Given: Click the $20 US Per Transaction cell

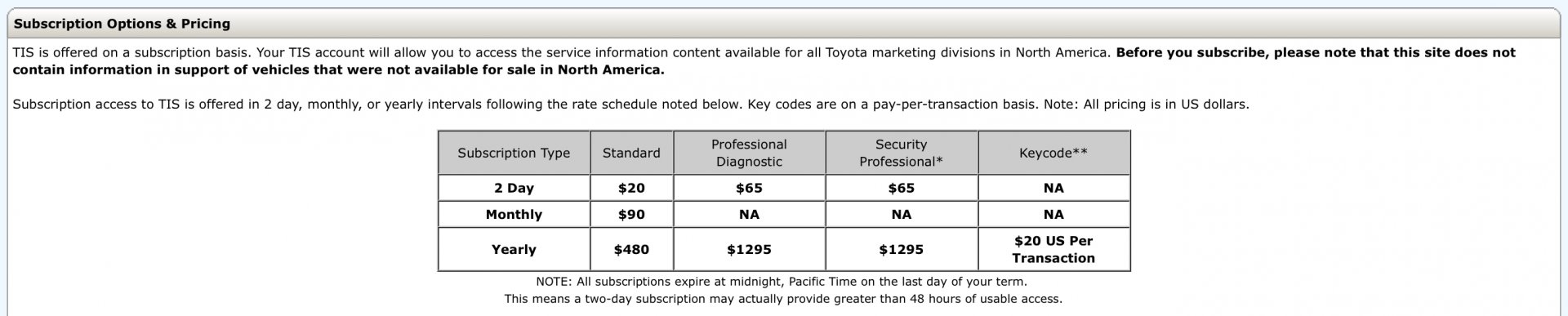Looking at the screenshot, I should [1053, 249].
